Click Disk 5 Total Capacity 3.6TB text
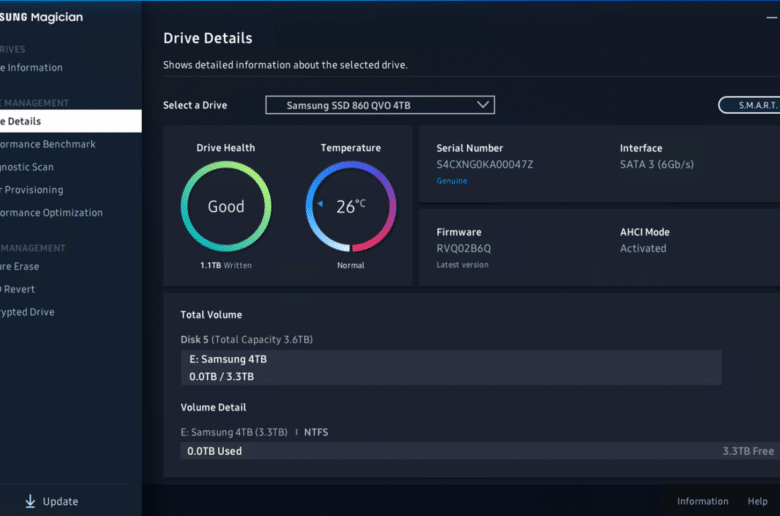Screen dimensions: 780x516 pyautogui.click(x=246, y=340)
